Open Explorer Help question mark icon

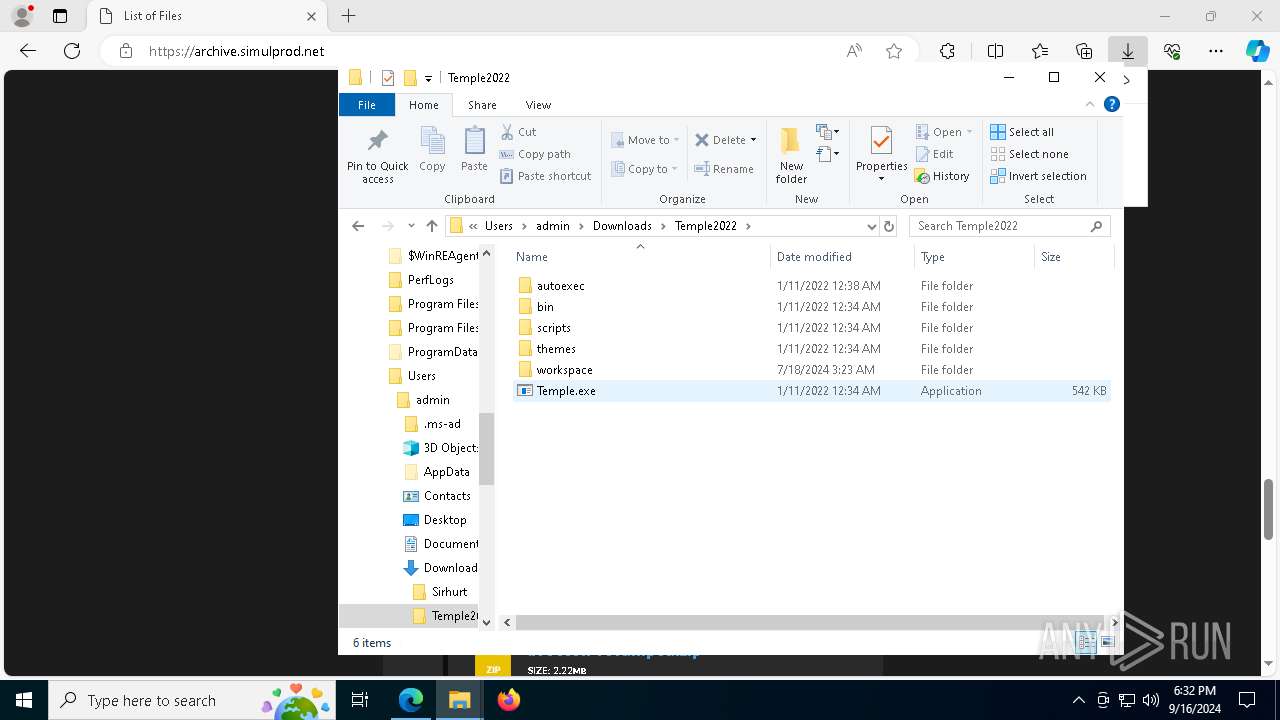click(x=1111, y=104)
